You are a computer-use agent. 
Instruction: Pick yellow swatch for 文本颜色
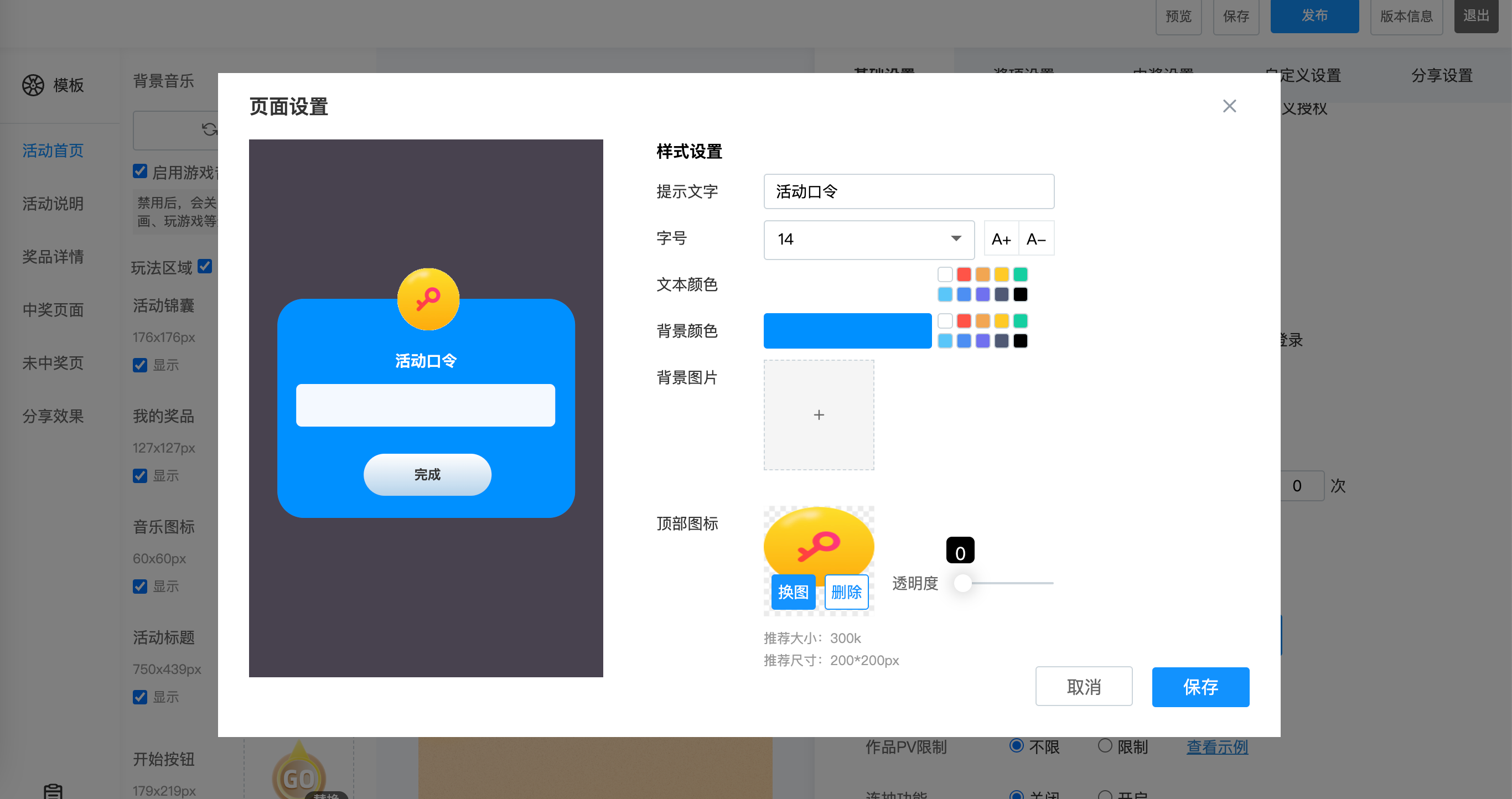[1001, 274]
